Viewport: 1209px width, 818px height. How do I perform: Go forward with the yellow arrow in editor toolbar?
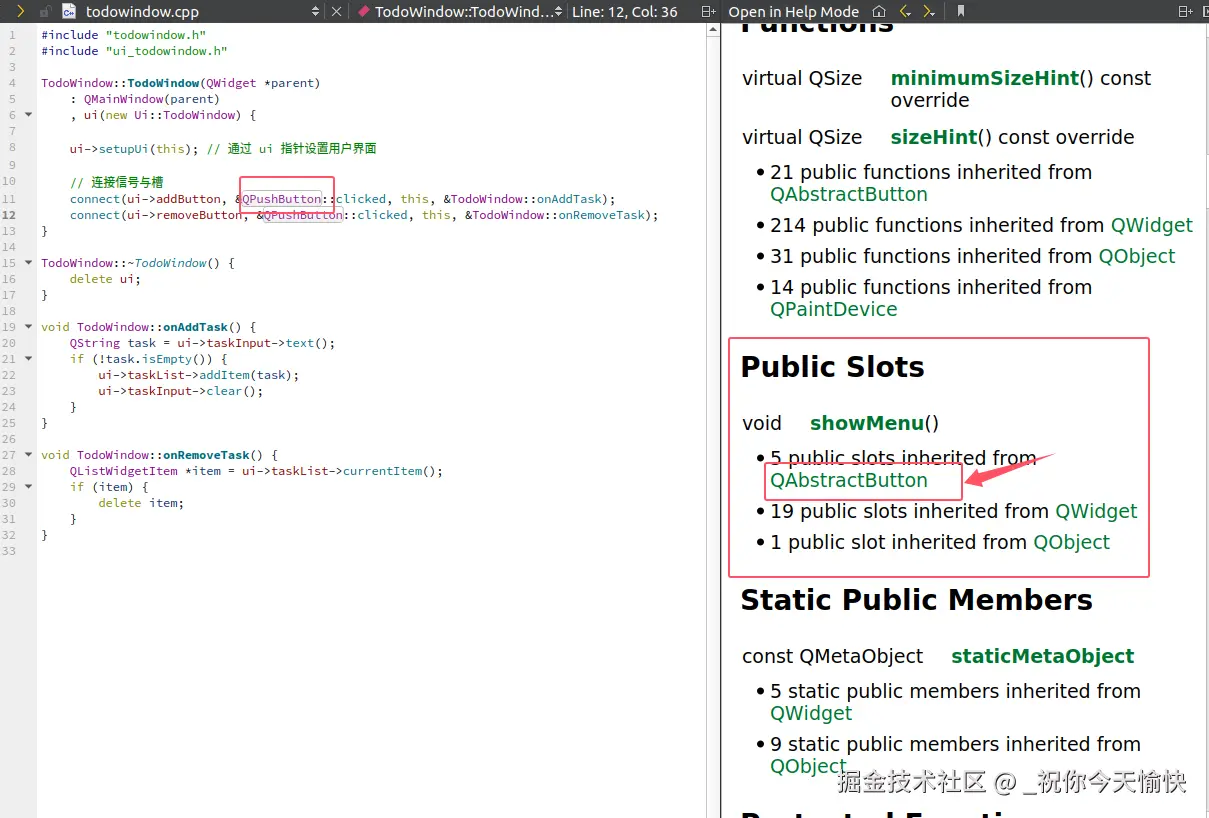coord(20,11)
